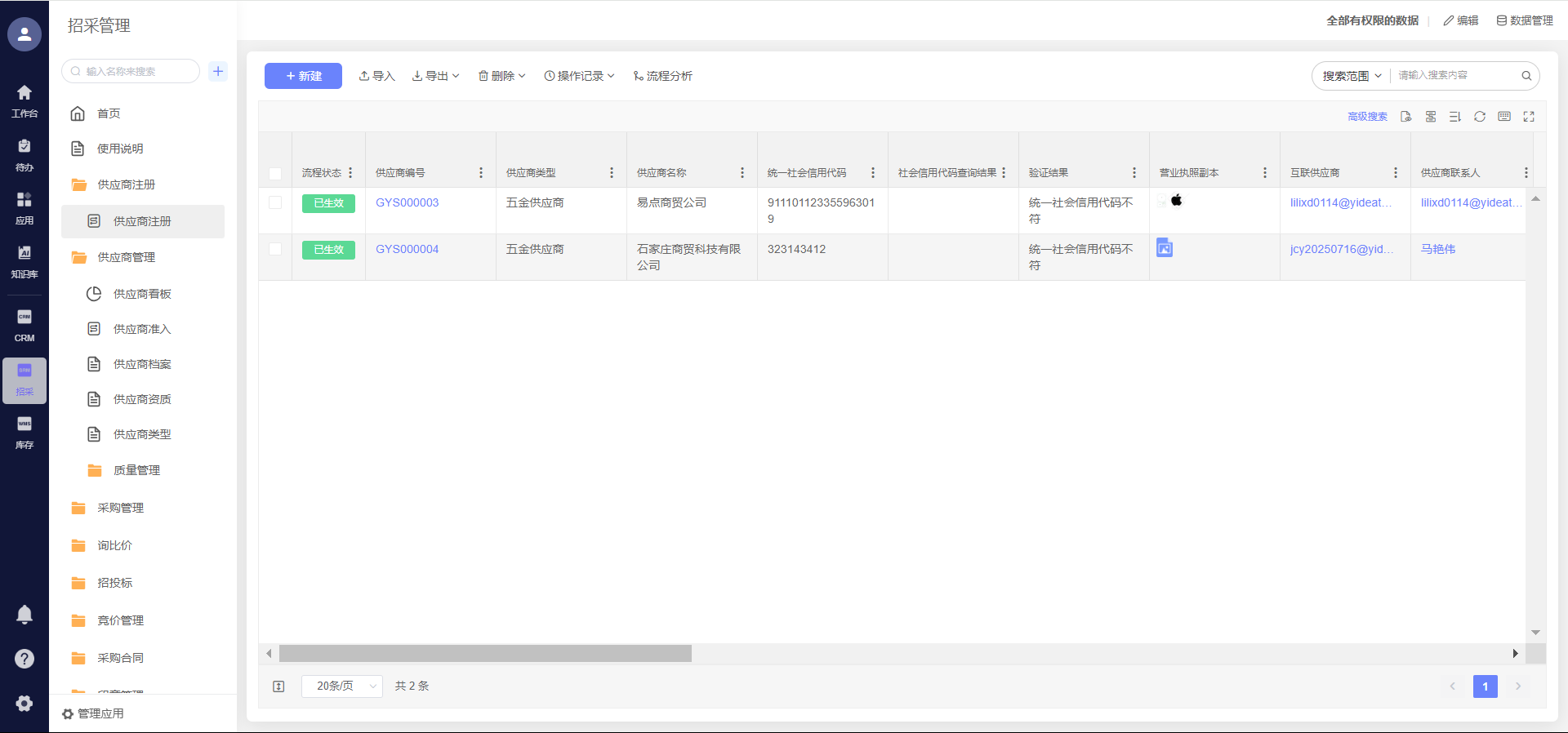Open the CRM app in sidebar
The width and height of the screenshot is (1568, 733).
pyautogui.click(x=24, y=325)
